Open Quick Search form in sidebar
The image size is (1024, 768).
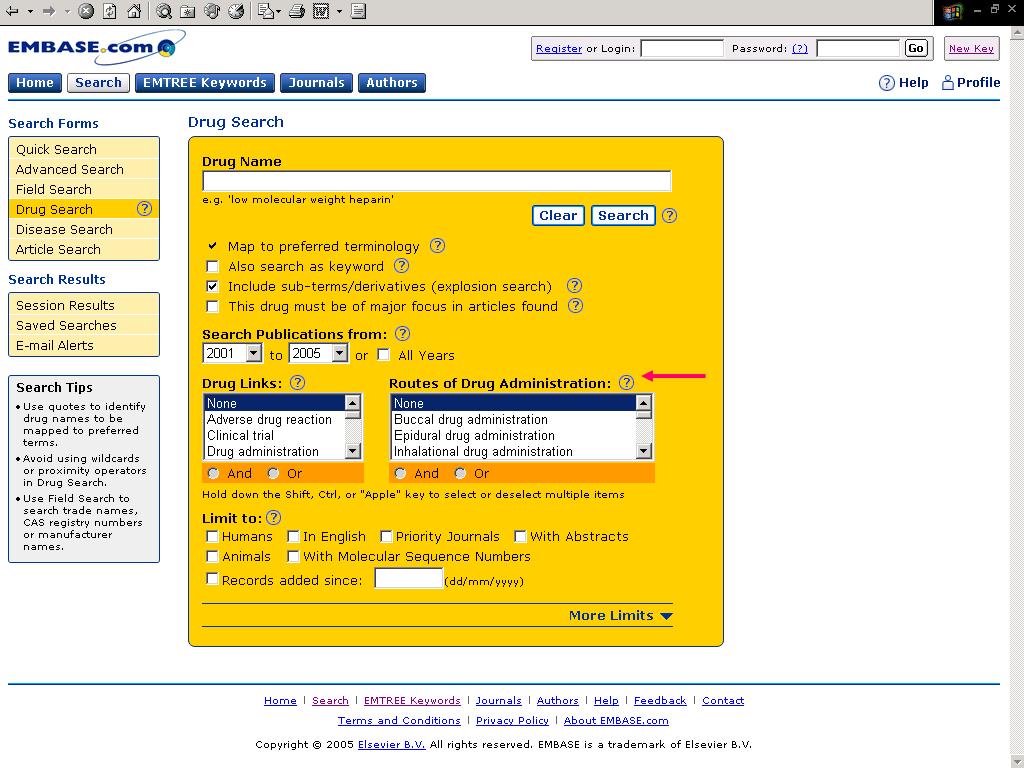[x=84, y=149]
